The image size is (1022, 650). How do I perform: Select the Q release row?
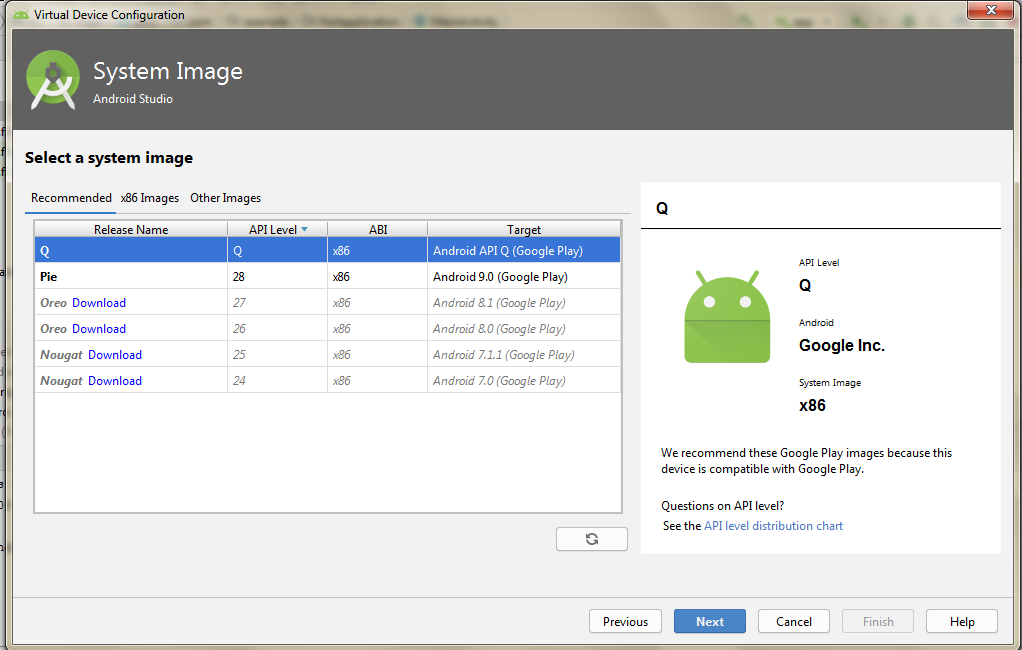327,250
